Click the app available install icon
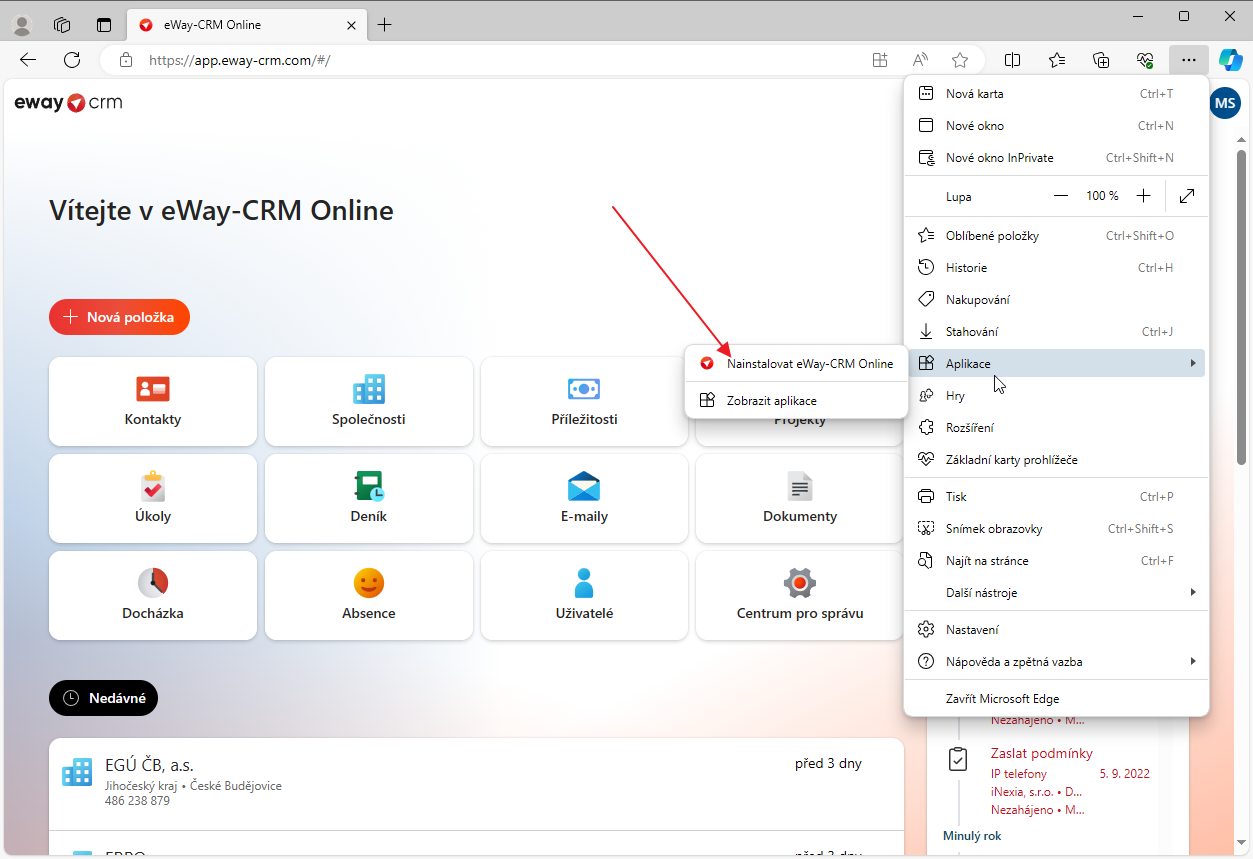Screen dimensions: 1253x859 880,60
